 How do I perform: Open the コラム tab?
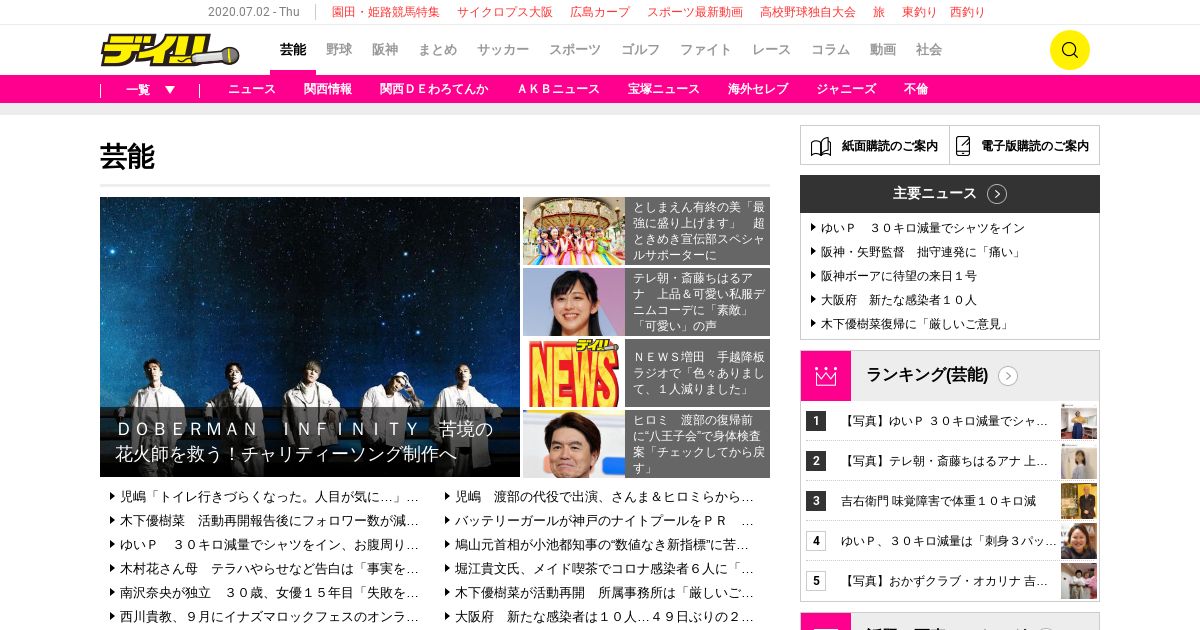[830, 50]
